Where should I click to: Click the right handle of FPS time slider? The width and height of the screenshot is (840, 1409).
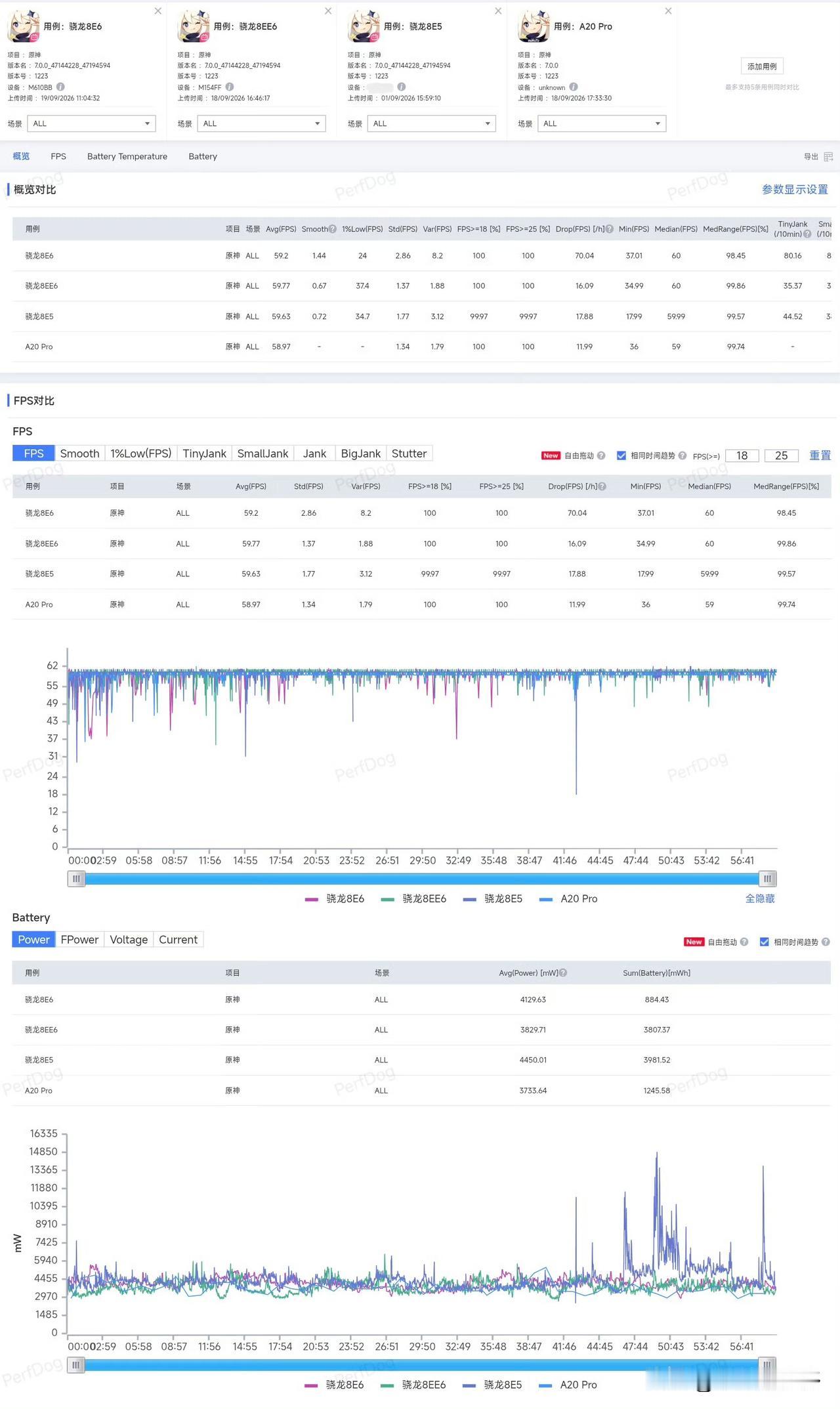click(768, 879)
